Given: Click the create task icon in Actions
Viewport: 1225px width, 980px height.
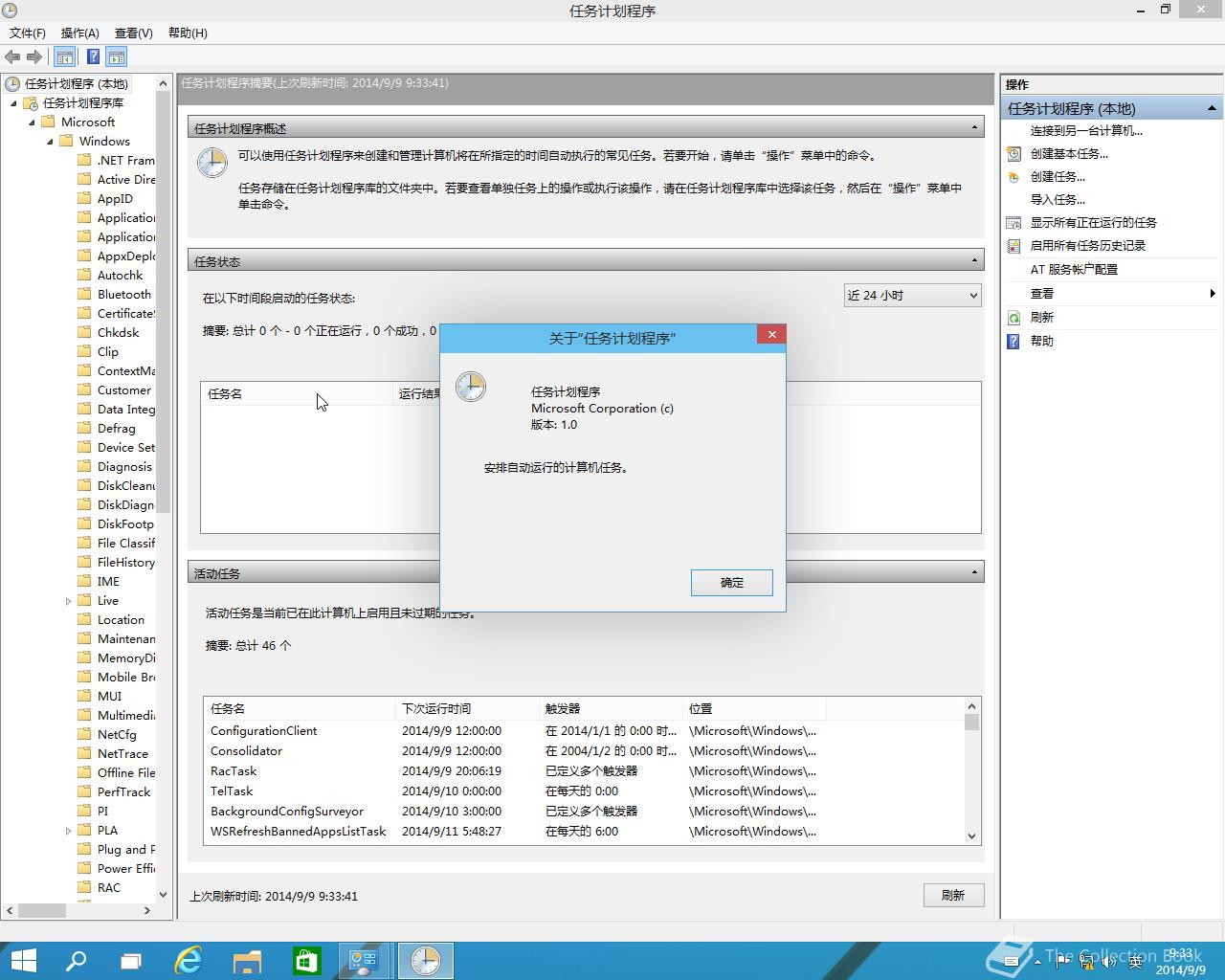Looking at the screenshot, I should click(1013, 176).
